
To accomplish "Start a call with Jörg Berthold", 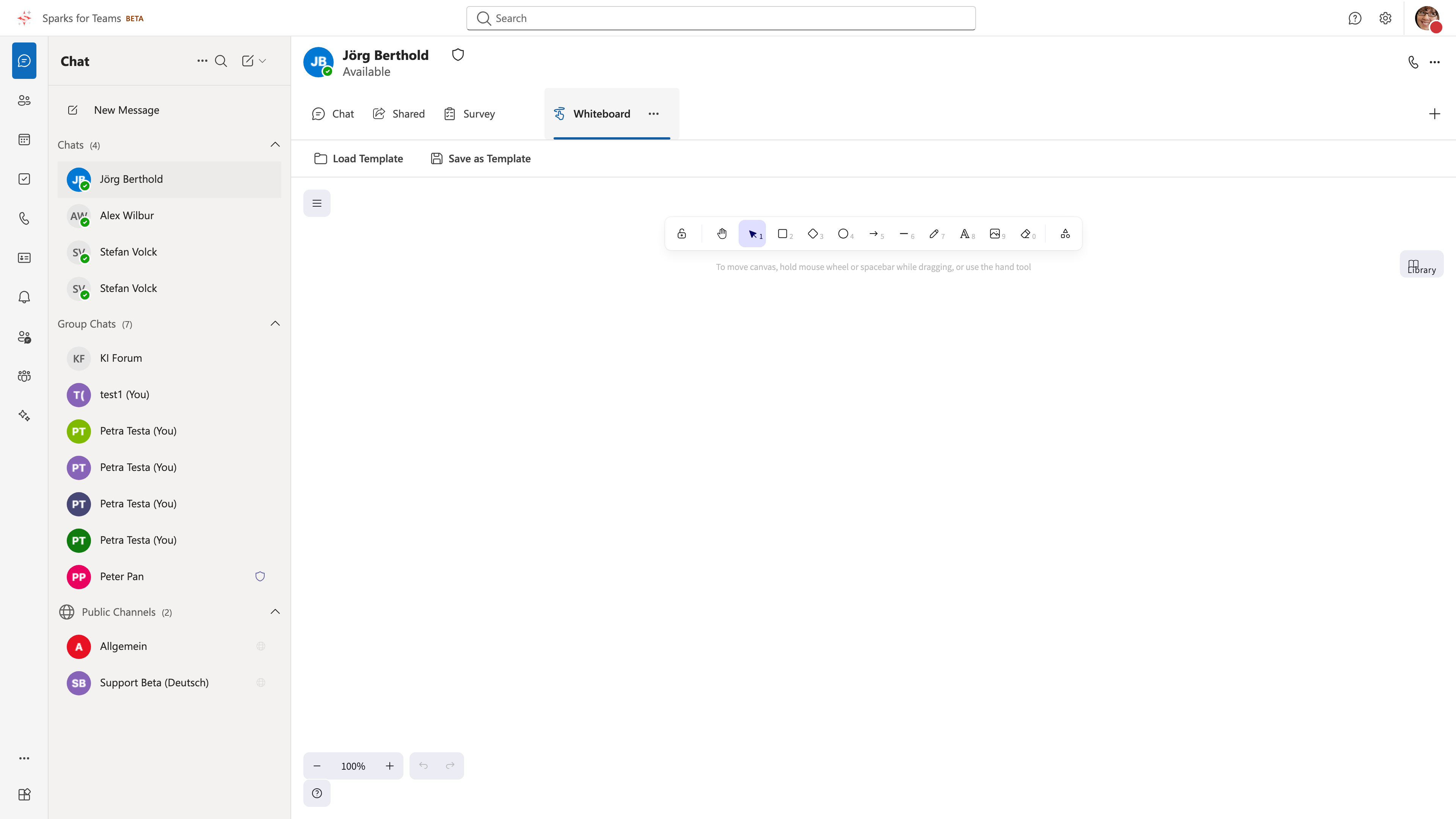I will point(1413,62).
